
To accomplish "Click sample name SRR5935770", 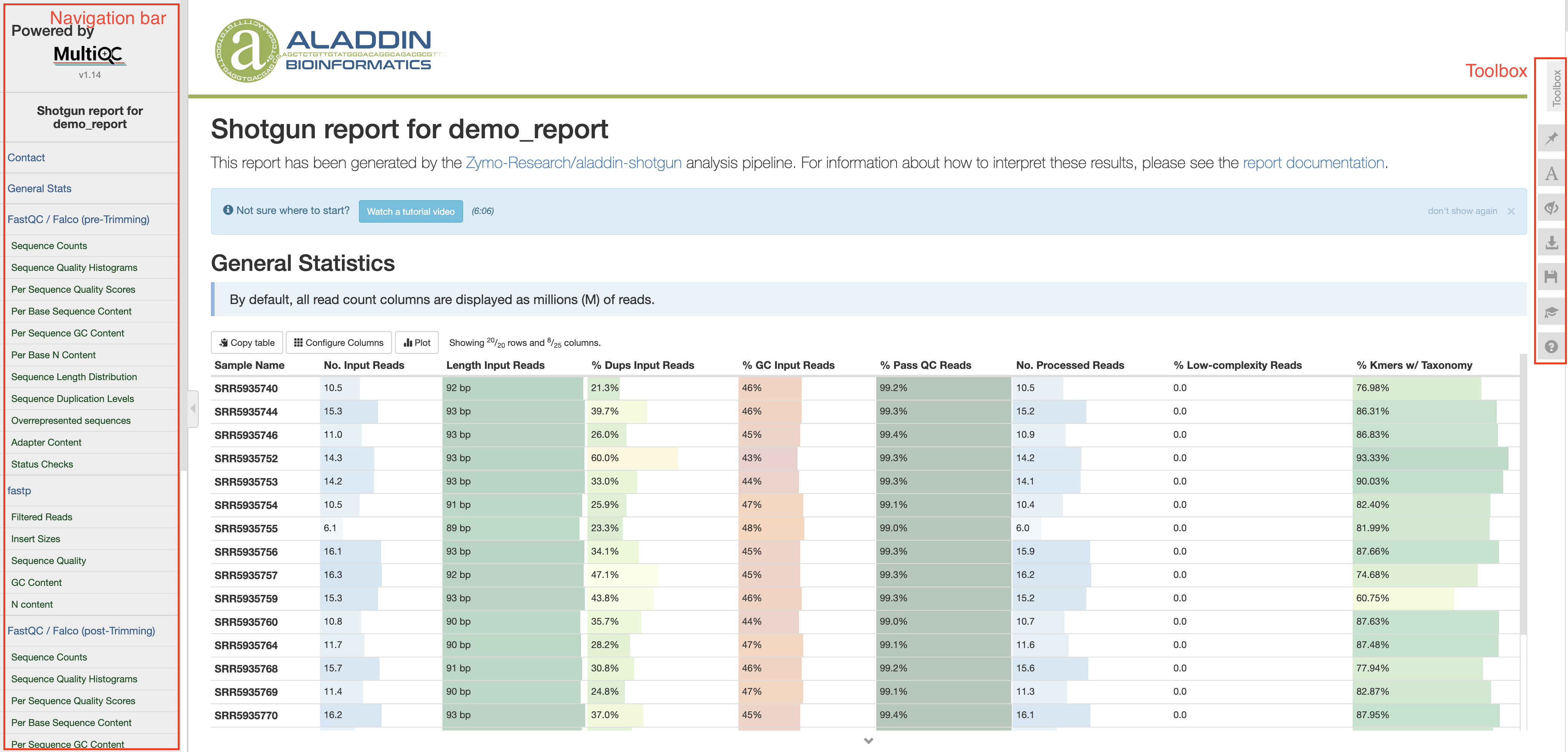I will [x=246, y=715].
